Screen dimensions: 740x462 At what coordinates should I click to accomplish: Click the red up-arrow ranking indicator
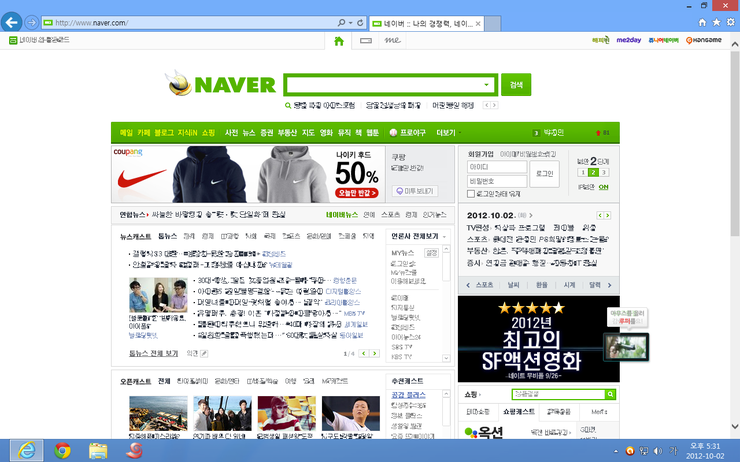(598, 133)
